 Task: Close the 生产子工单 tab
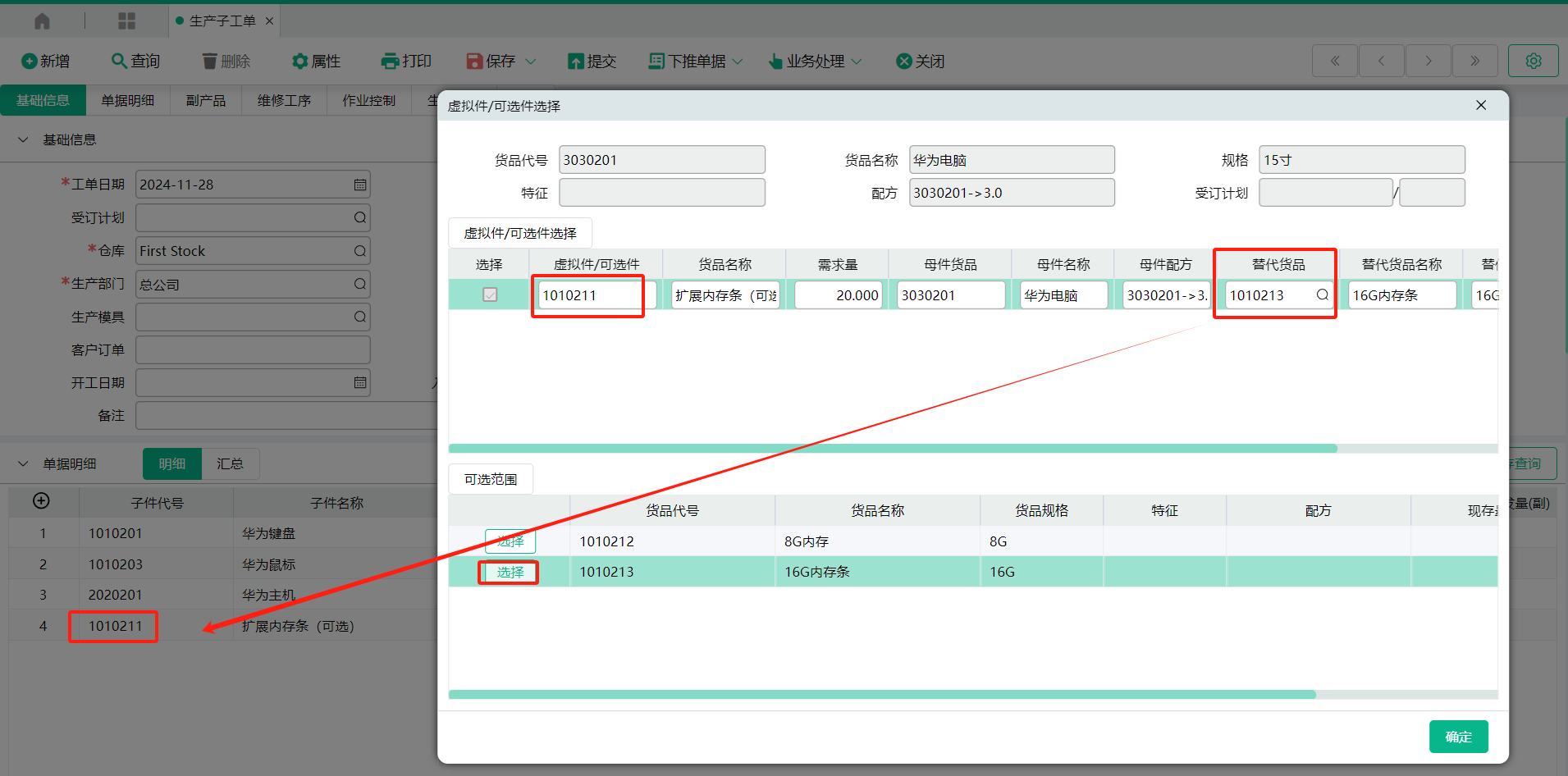(x=269, y=21)
